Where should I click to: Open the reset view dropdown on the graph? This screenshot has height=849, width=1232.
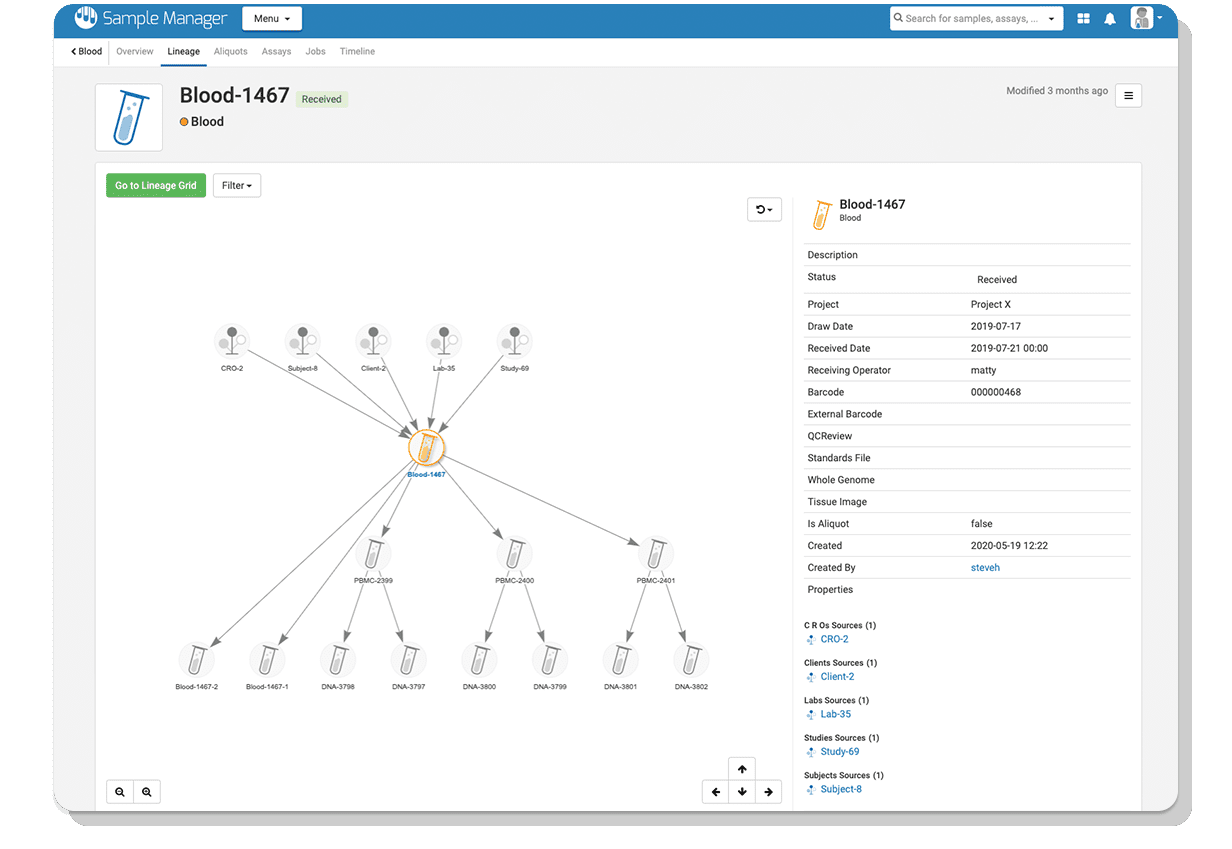click(x=764, y=209)
